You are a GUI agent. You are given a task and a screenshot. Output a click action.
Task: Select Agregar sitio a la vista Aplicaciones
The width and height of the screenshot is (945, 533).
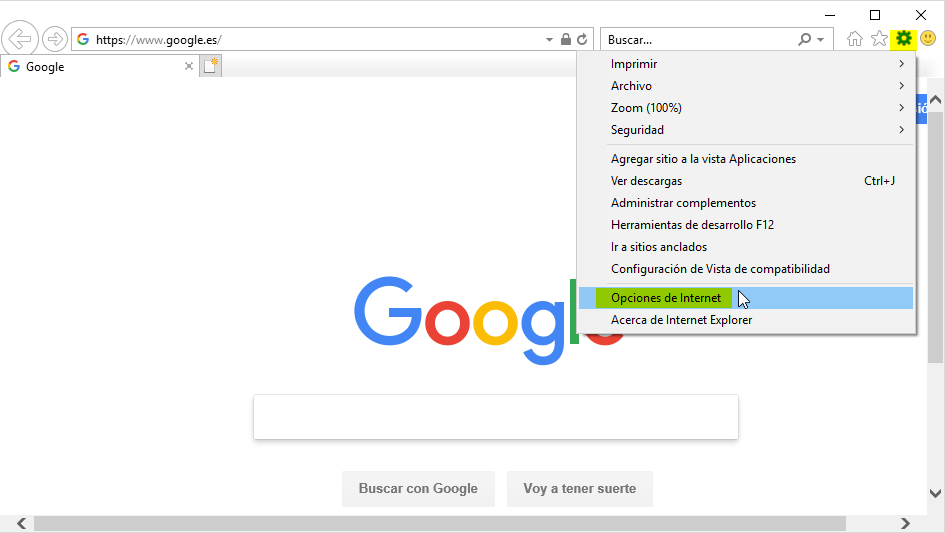(746, 159)
